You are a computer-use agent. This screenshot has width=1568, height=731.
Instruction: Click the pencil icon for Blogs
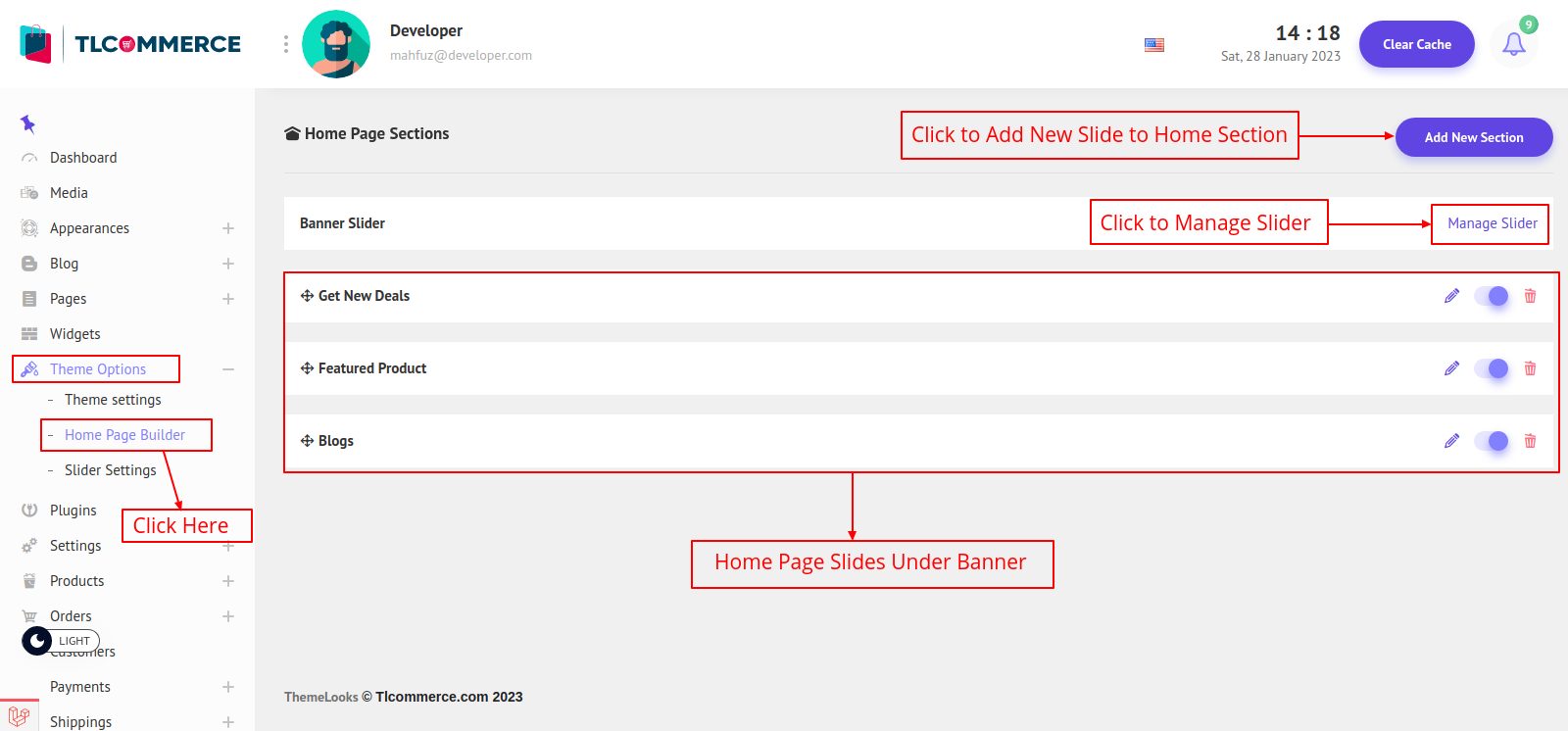[1451, 441]
